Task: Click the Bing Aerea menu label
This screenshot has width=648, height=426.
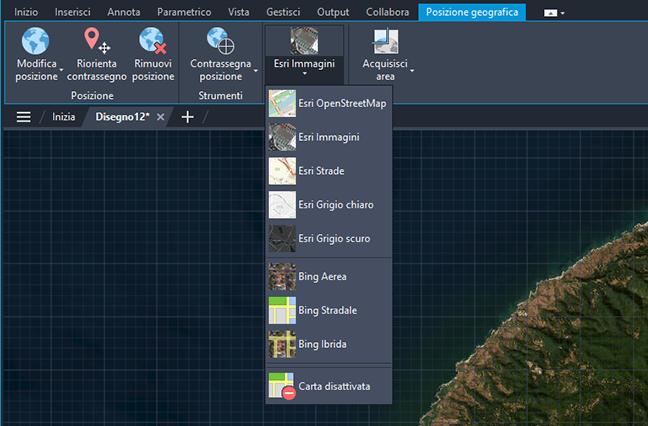Action: click(x=323, y=276)
